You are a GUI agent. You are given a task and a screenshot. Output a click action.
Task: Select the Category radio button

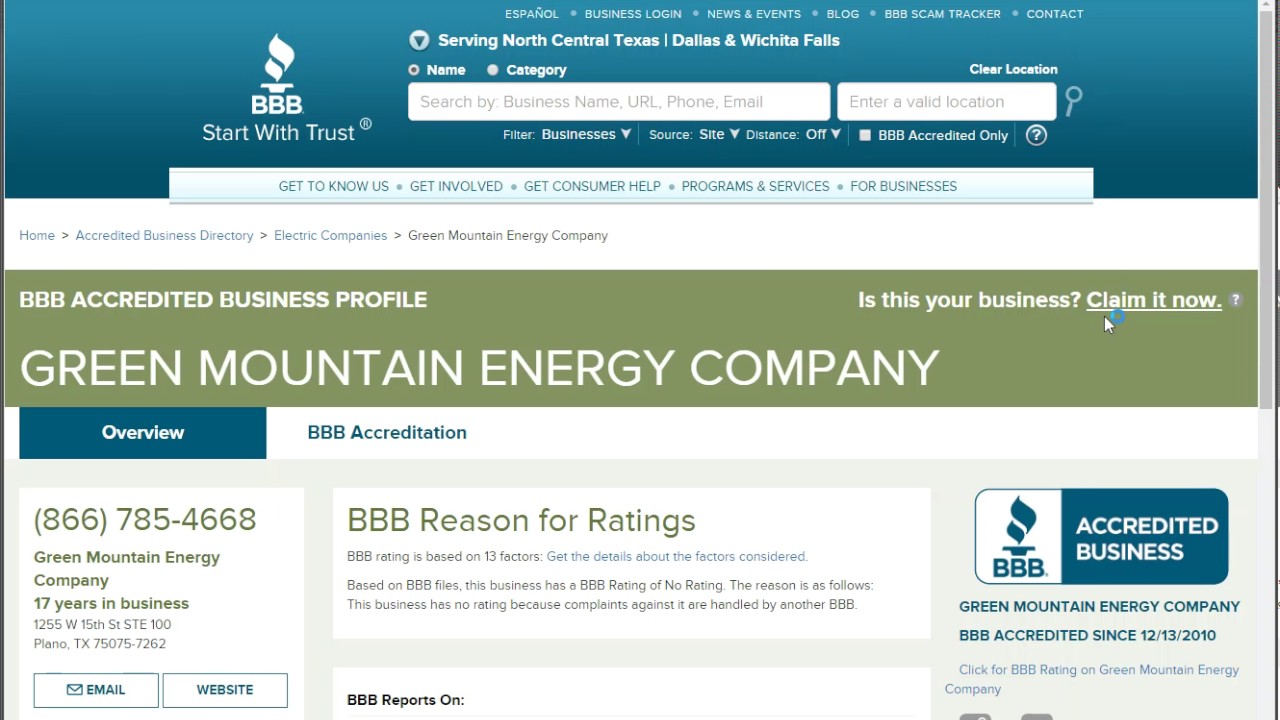tap(493, 70)
